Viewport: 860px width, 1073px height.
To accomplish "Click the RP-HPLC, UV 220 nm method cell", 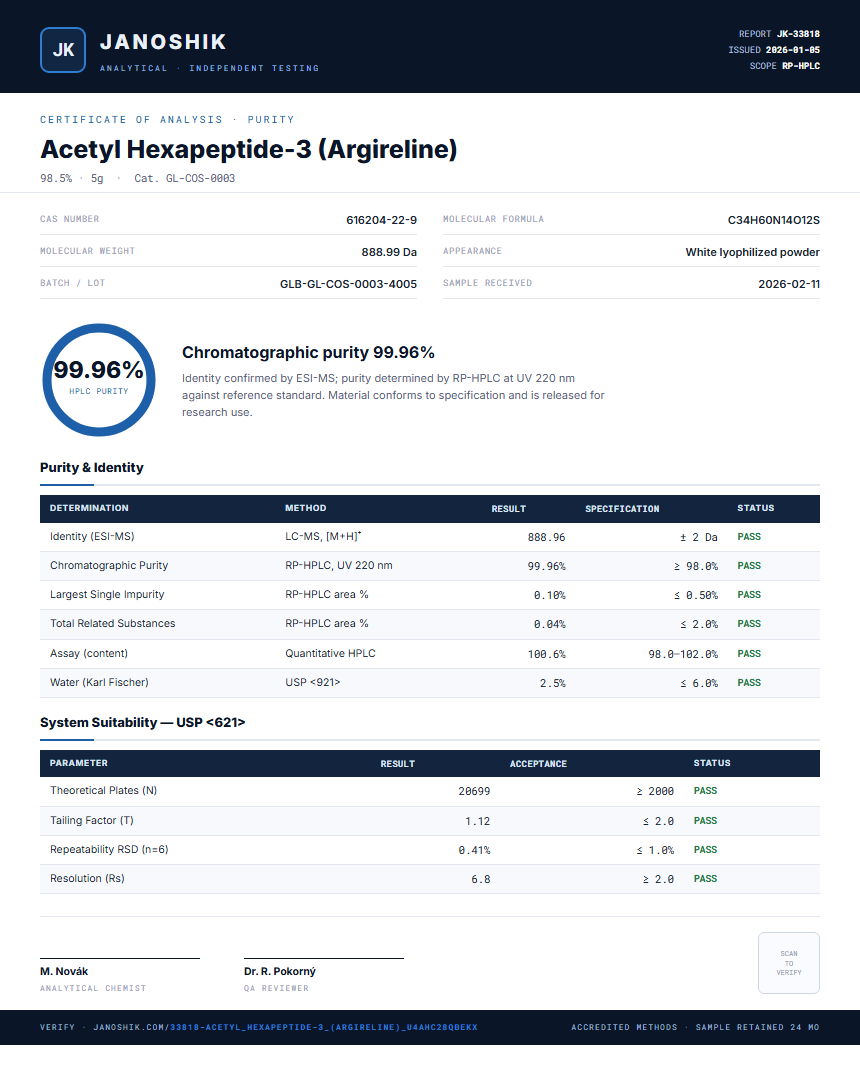I will [x=339, y=565].
